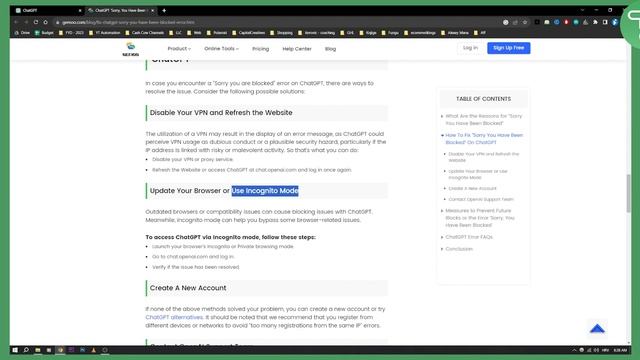Screen dimensions: 640x360
Task: Open the Shopping bookmark folder
Action: point(281,33)
